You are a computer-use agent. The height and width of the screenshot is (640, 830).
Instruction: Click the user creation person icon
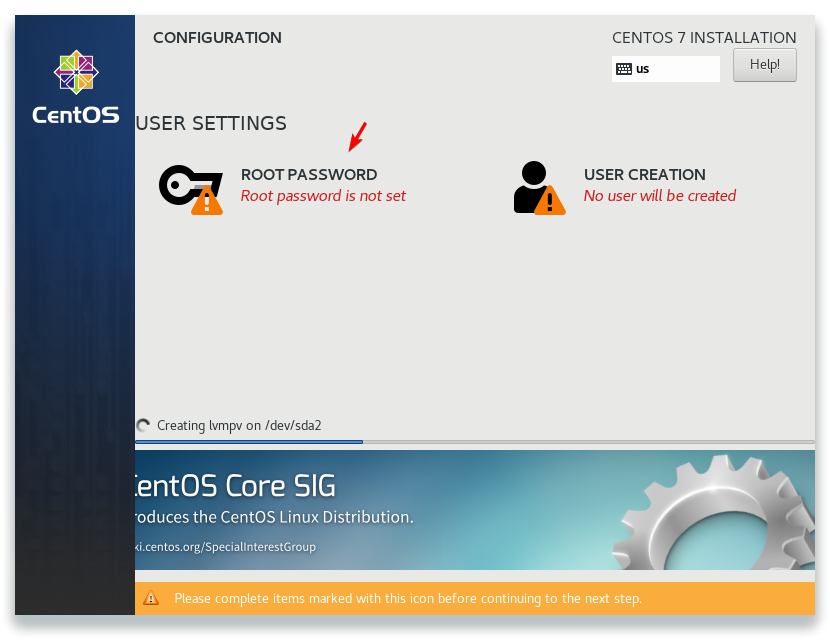coord(539,187)
